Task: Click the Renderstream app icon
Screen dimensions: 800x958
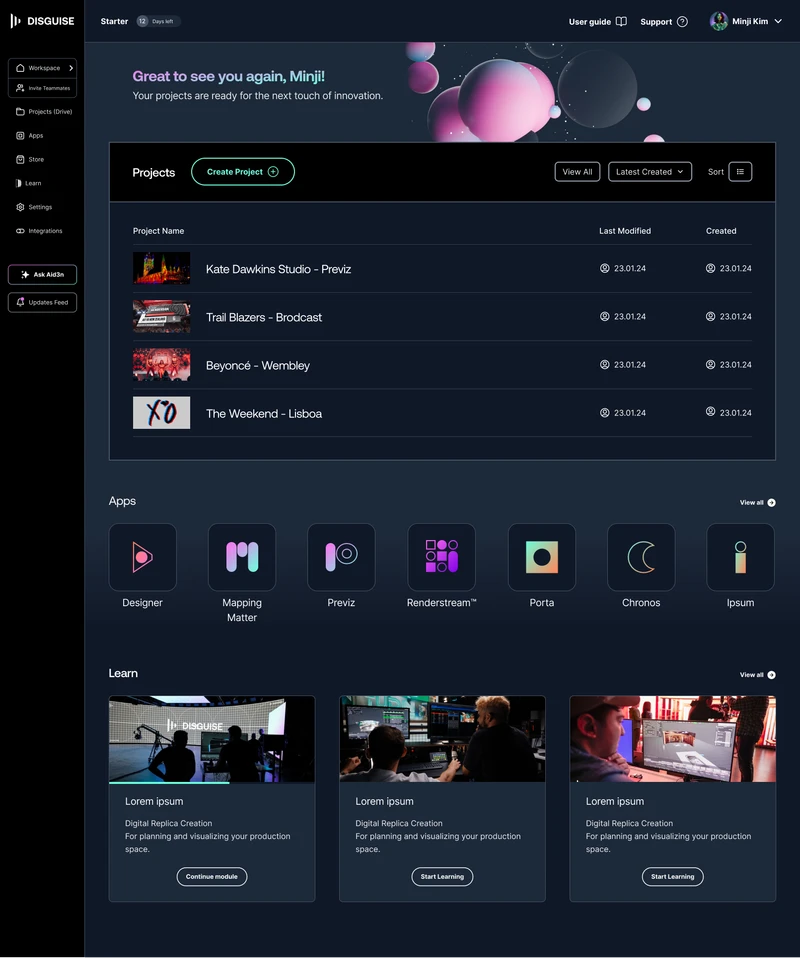Action: point(441,557)
